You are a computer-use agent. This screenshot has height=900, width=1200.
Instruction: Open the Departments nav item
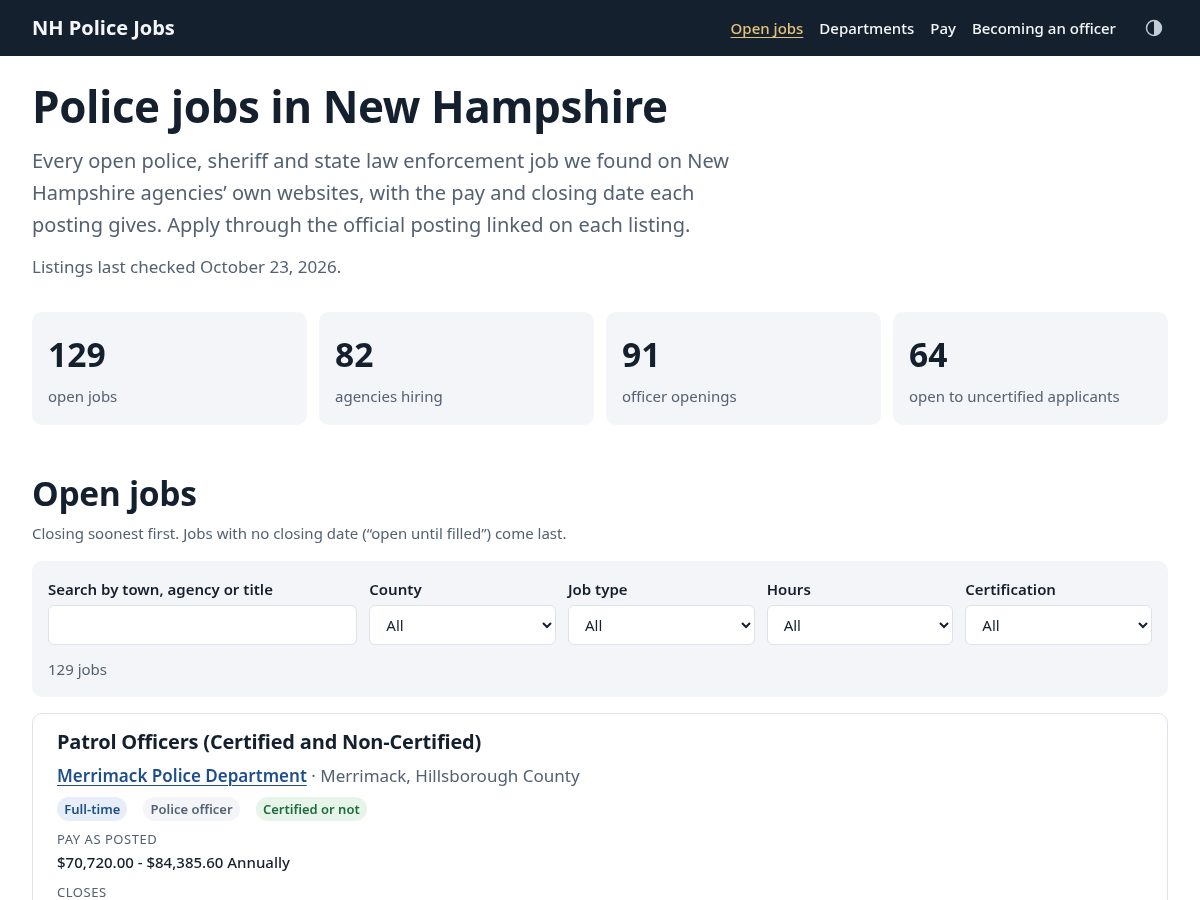pos(866,29)
